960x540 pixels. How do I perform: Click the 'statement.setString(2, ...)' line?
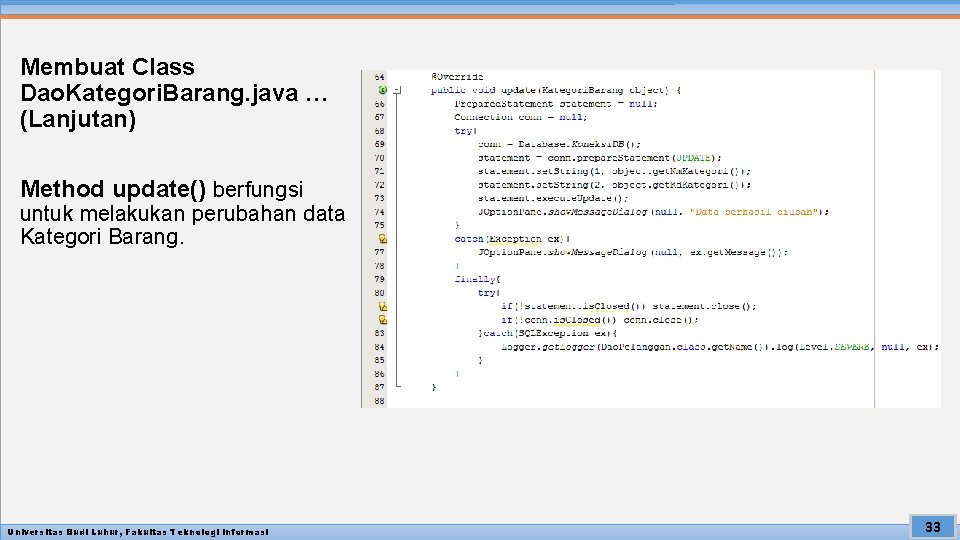click(614, 185)
